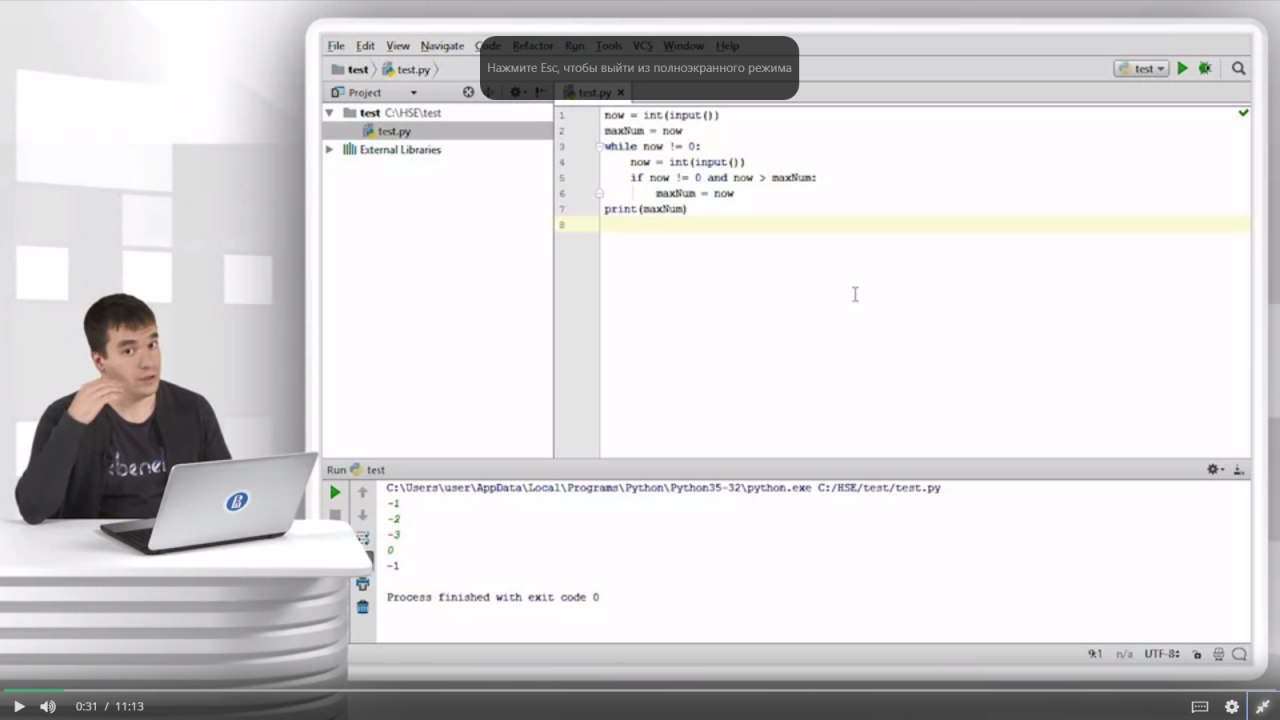Play the video
The image size is (1280, 720).
coord(19,706)
